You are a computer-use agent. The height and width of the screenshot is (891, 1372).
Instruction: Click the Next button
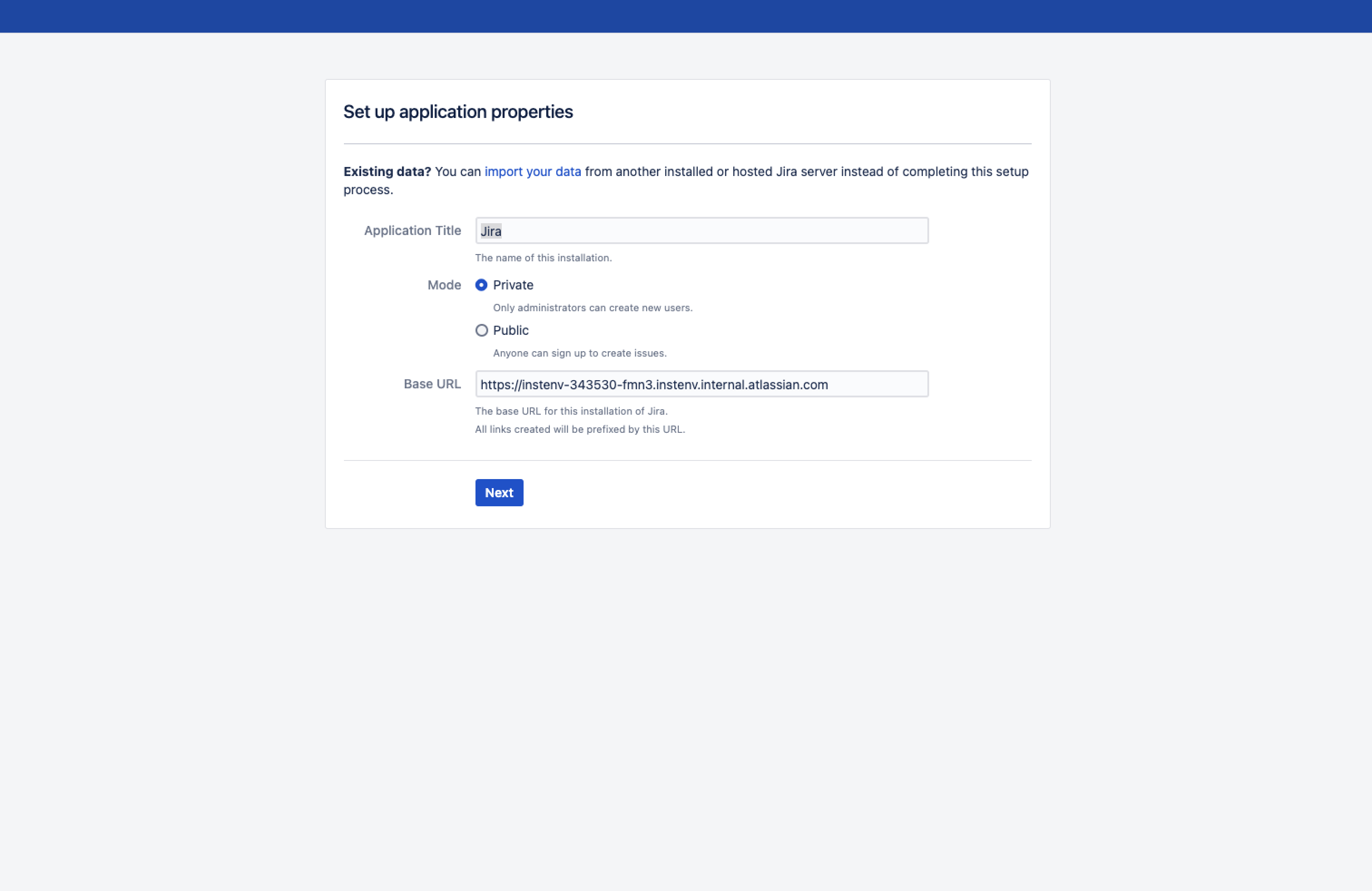click(499, 493)
